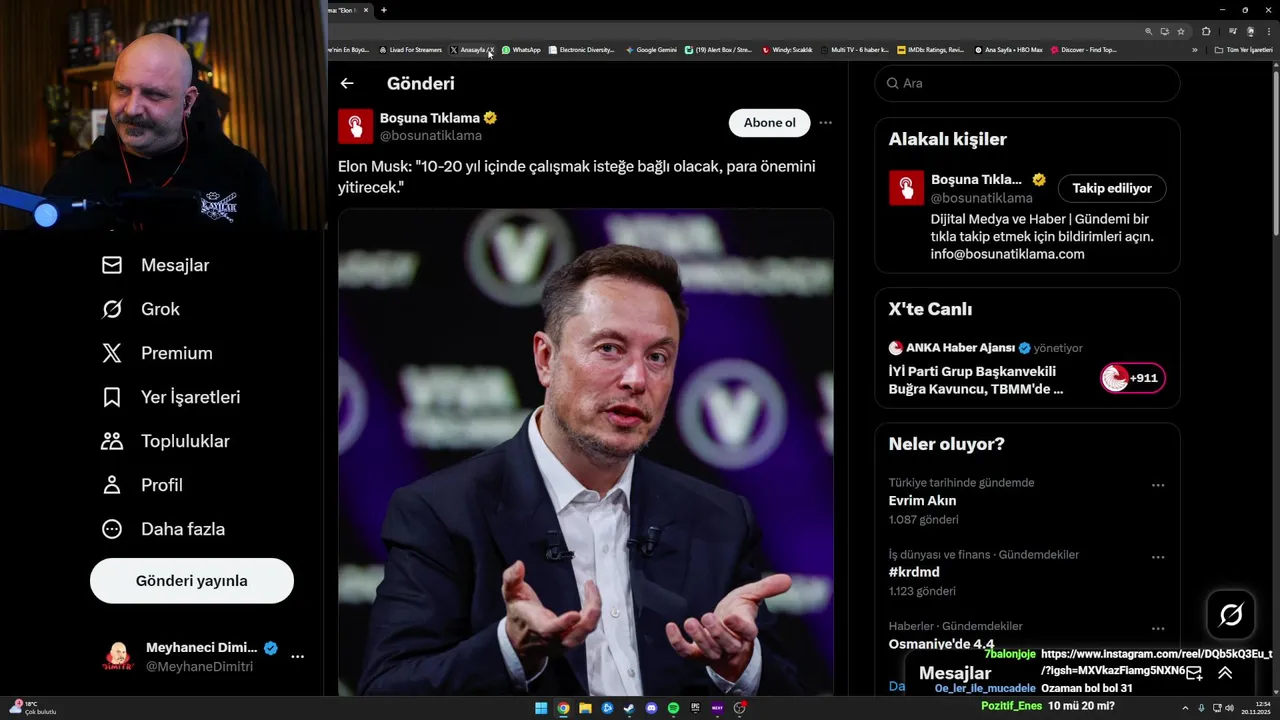This screenshot has width=1280, height=720.
Task: Show hidden system tray icons
Action: coord(1185,708)
